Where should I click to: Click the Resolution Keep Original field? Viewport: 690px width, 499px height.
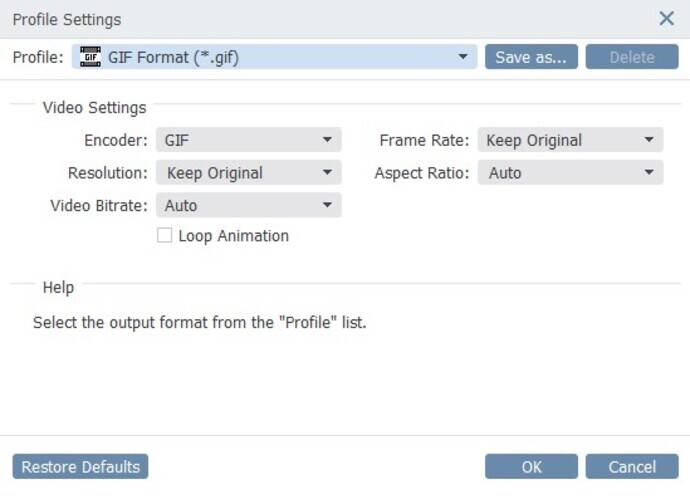[x=249, y=172]
